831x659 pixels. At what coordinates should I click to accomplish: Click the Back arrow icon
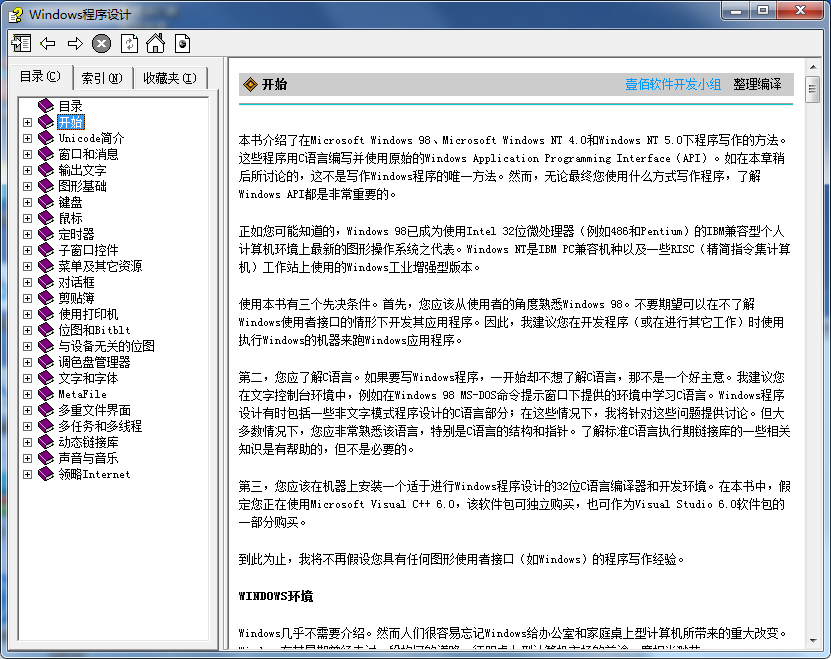(48, 42)
